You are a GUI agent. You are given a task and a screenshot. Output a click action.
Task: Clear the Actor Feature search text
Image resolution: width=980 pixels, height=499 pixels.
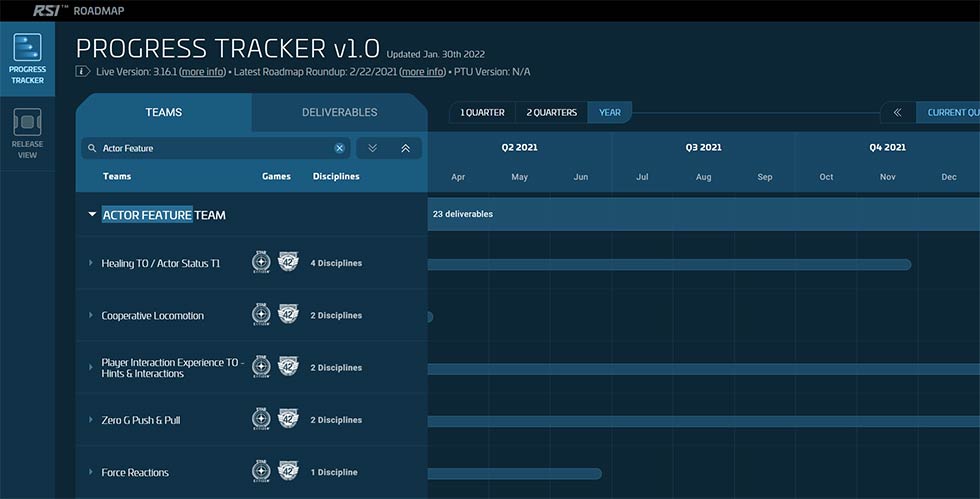click(339, 148)
